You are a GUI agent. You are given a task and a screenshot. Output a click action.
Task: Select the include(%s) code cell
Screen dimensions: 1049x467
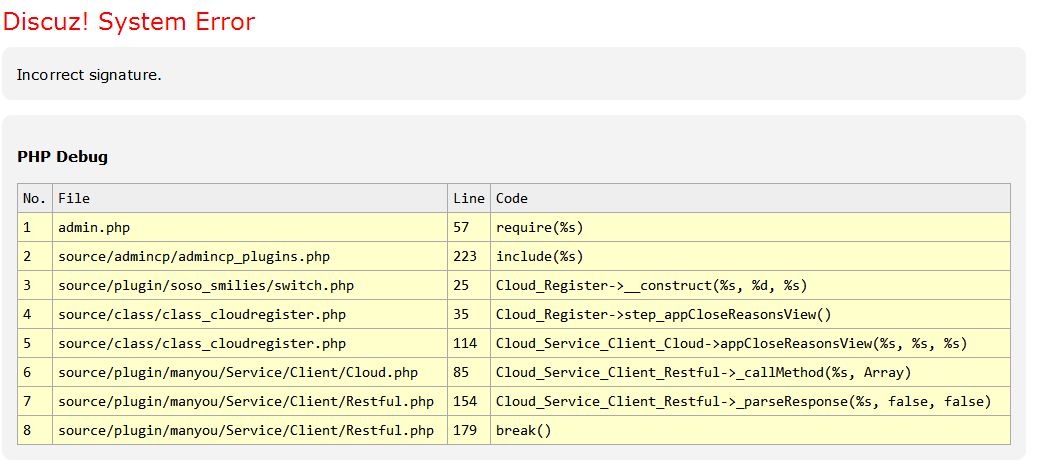pos(750,256)
